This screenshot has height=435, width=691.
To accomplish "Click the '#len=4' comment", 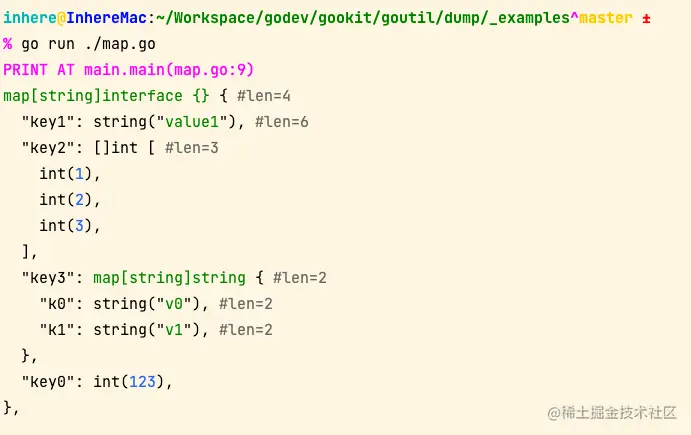I will (x=264, y=96).
